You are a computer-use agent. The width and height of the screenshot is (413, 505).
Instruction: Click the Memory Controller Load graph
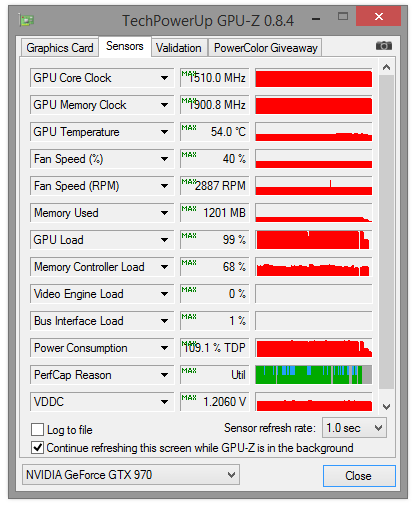click(314, 267)
